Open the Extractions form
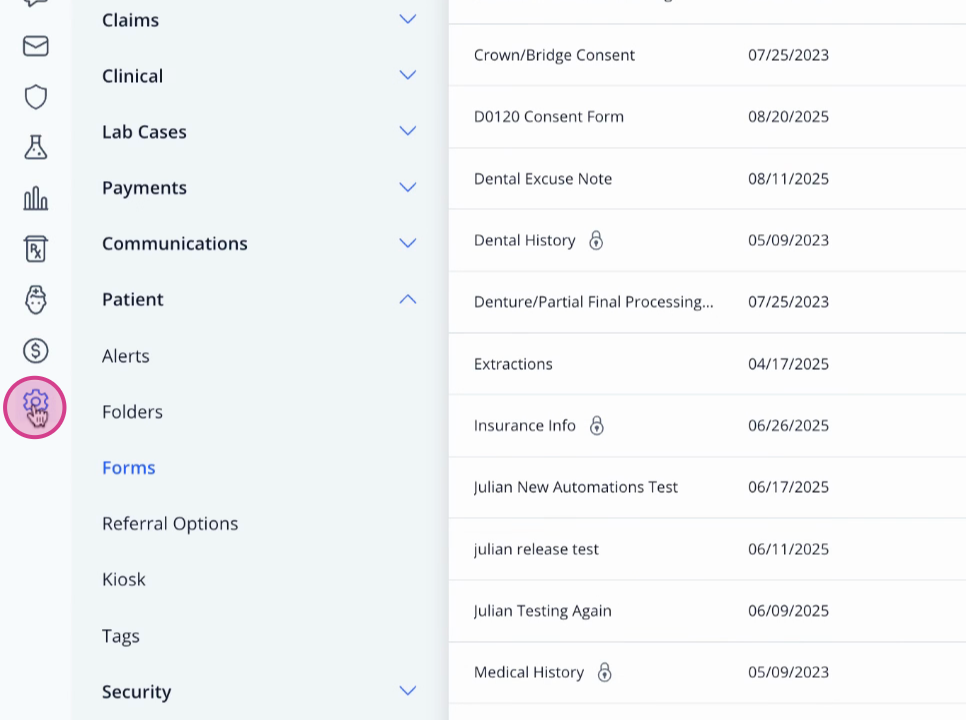966x720 pixels. point(707,364)
